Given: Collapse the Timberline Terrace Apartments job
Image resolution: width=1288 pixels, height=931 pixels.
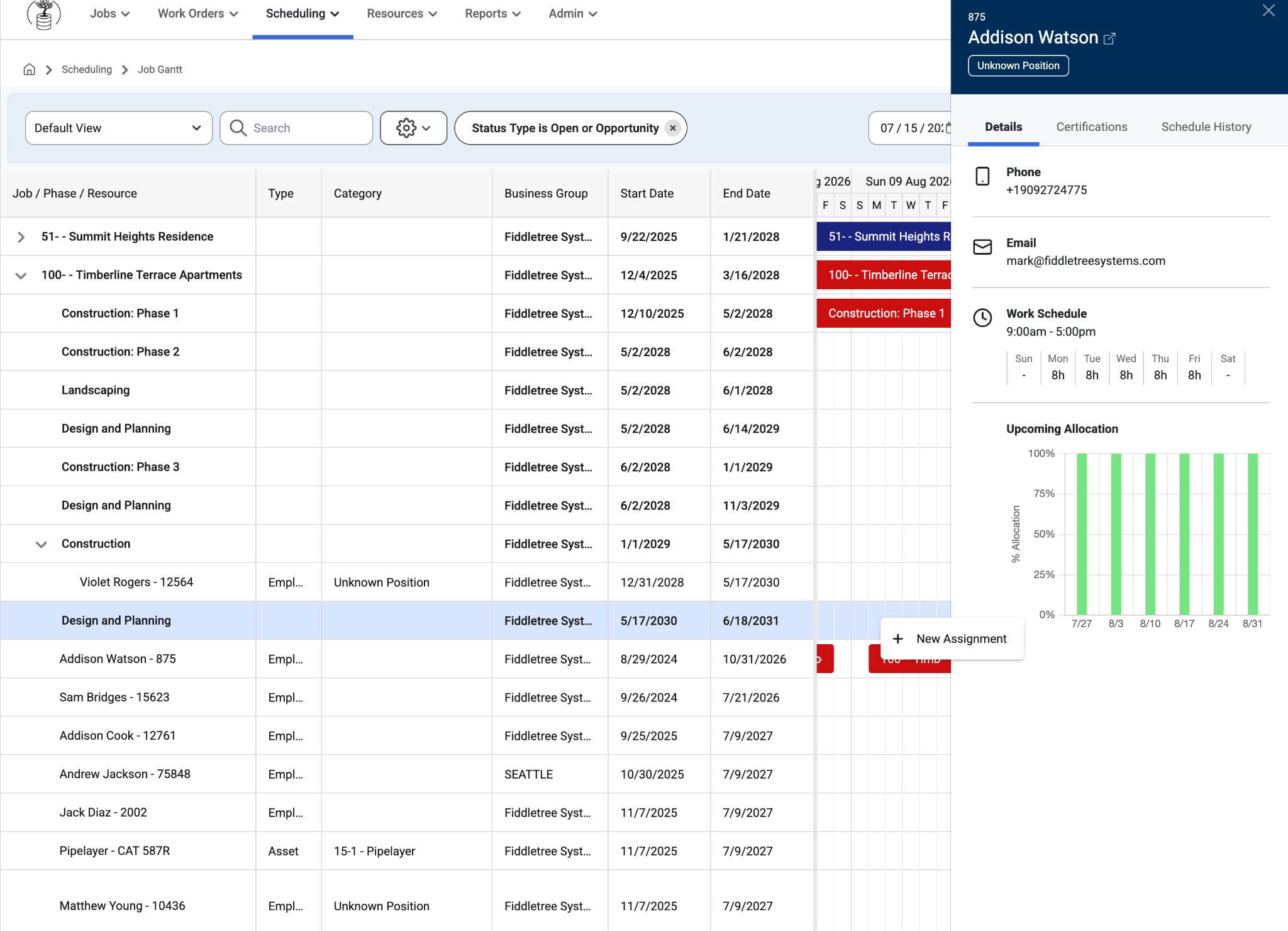Looking at the screenshot, I should [x=21, y=276].
